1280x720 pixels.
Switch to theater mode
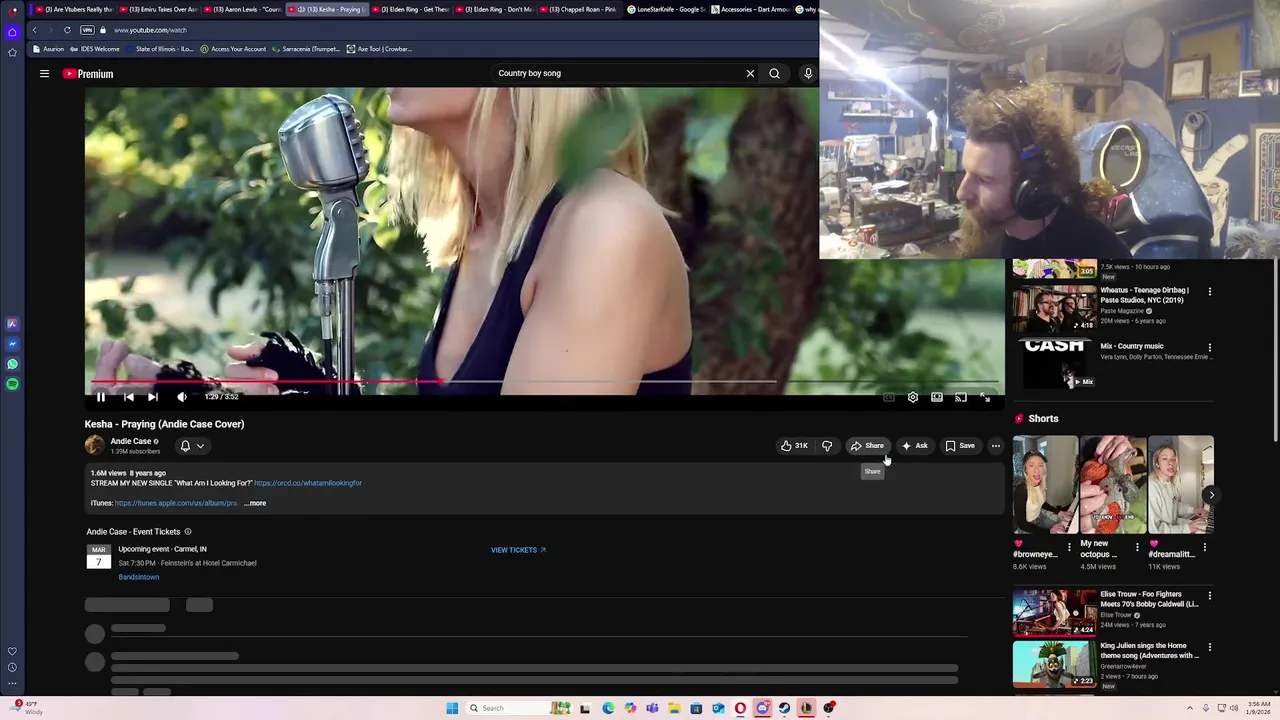pyautogui.click(x=937, y=397)
